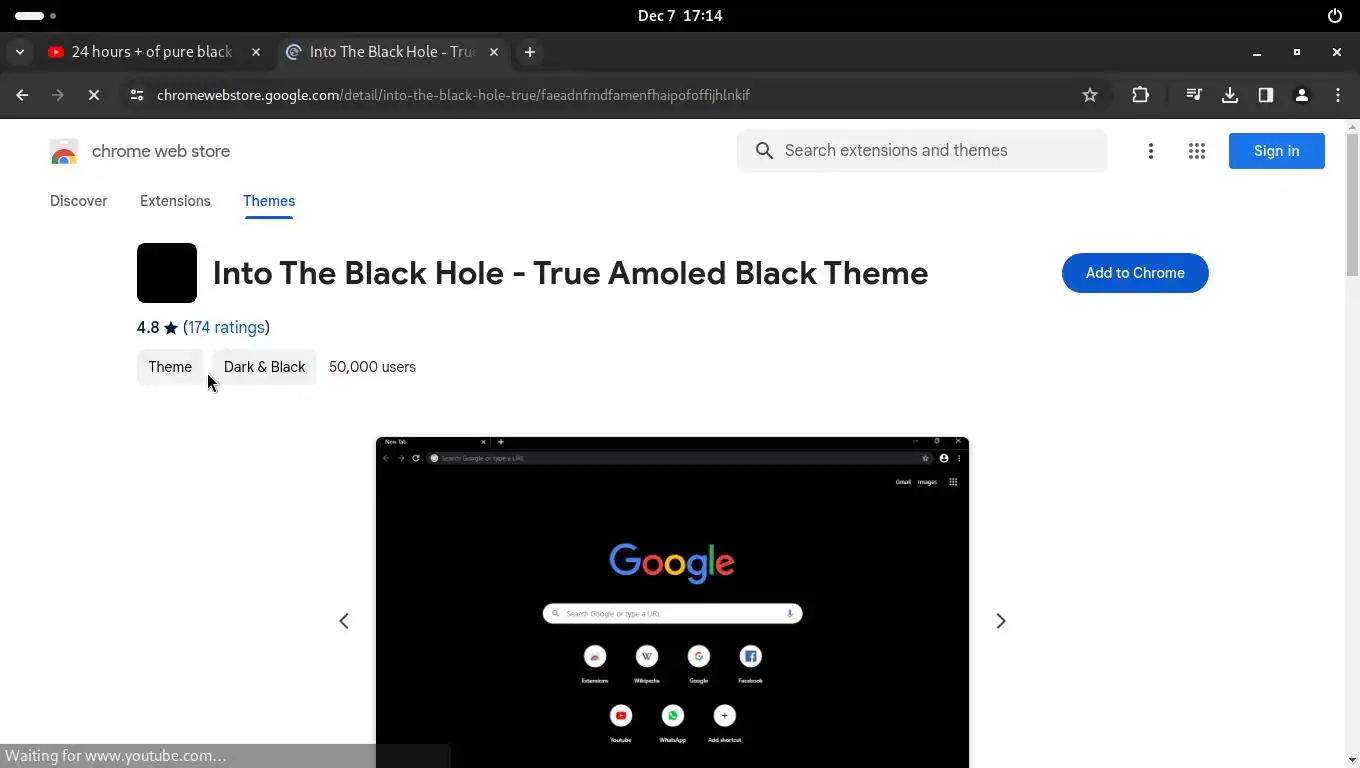This screenshot has width=1360, height=768.
Task: Open the Activities overview button
Action: (36, 15)
